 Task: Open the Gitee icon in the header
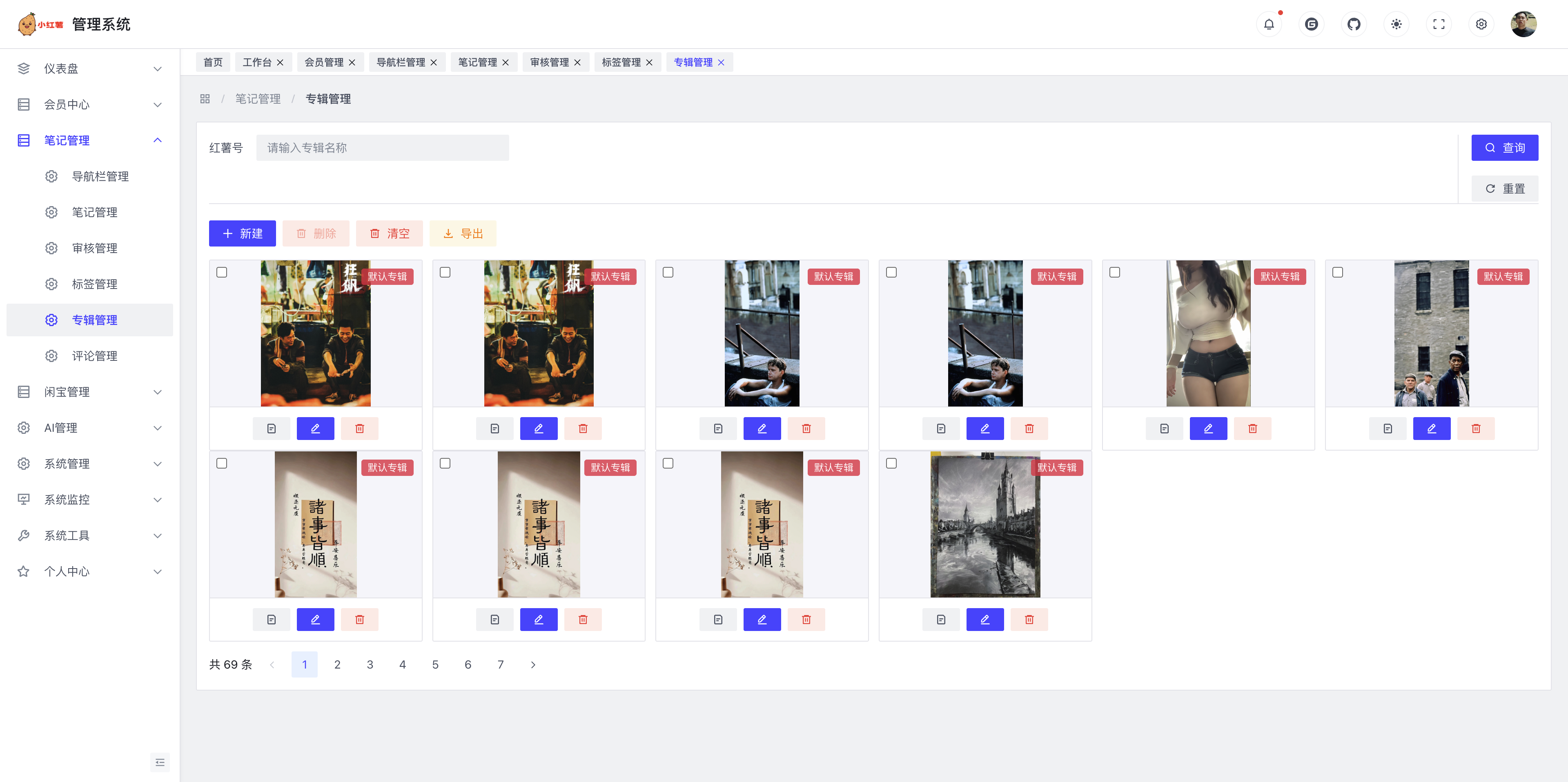(1311, 24)
